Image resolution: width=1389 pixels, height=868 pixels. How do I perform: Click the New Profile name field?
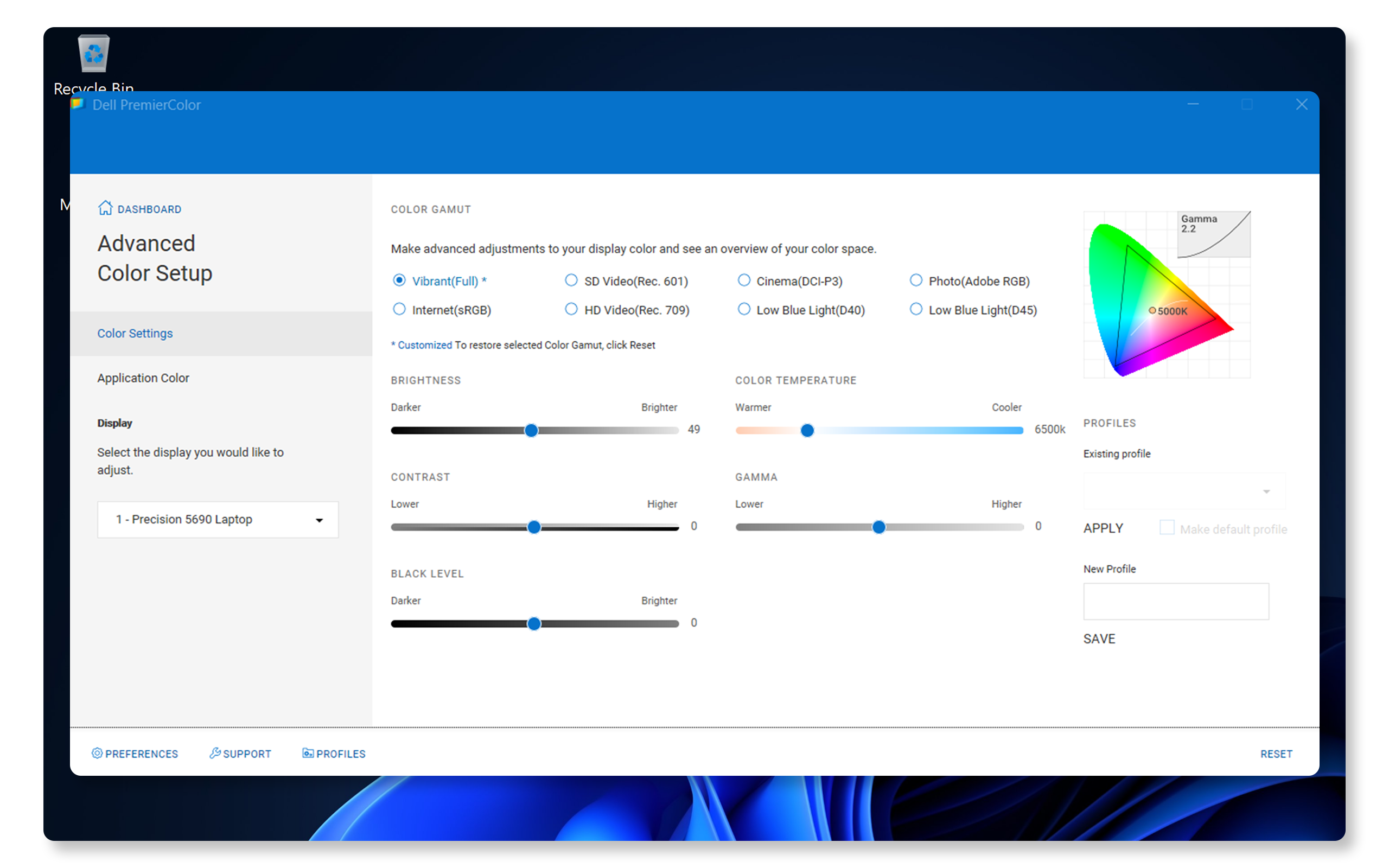[x=1176, y=602]
